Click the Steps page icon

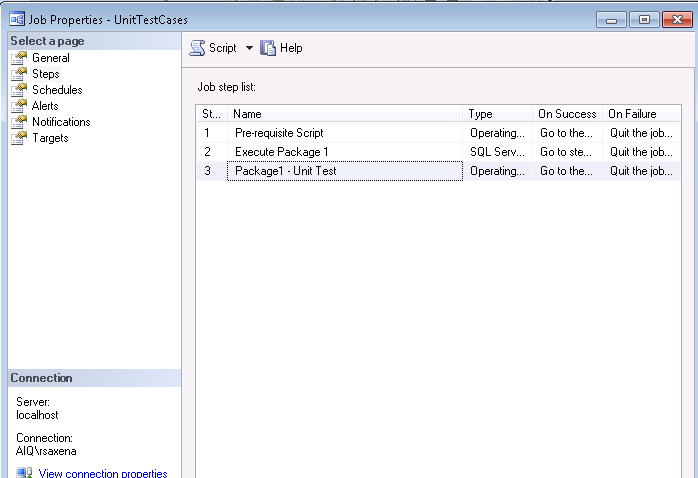pos(19,74)
